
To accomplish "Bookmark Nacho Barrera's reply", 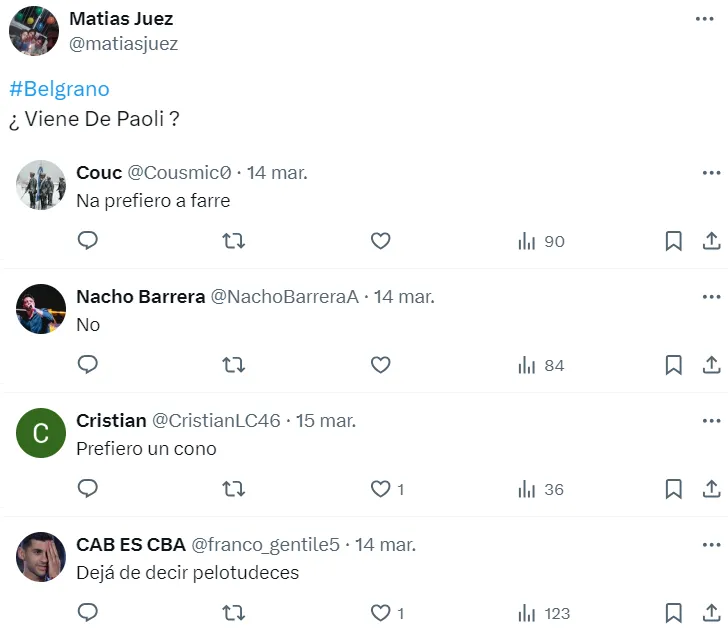I will 674,365.
